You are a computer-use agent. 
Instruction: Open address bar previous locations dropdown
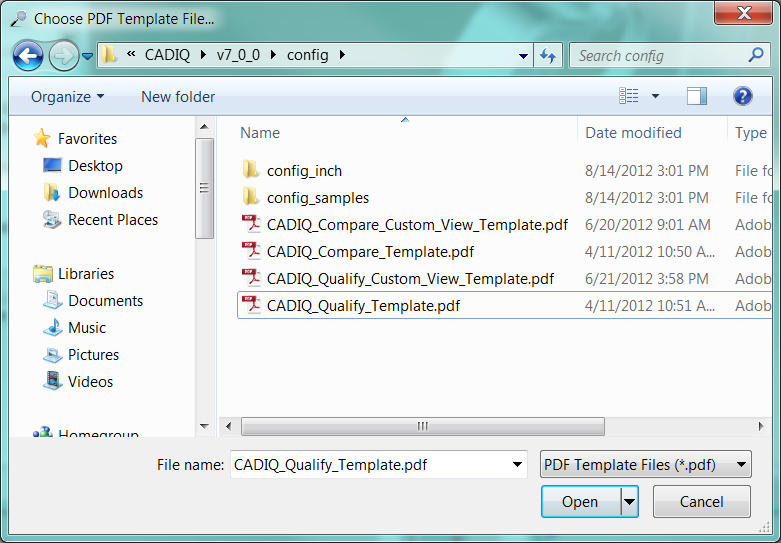523,56
